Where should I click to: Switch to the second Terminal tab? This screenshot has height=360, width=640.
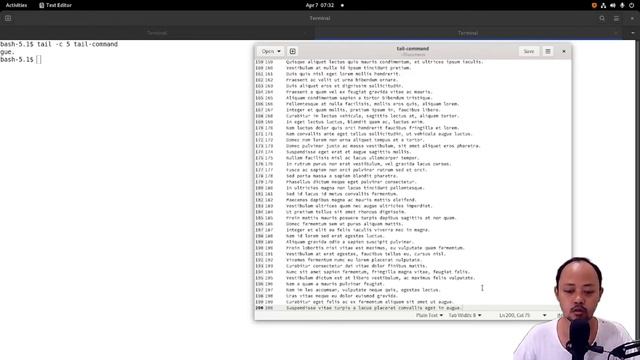468,33
